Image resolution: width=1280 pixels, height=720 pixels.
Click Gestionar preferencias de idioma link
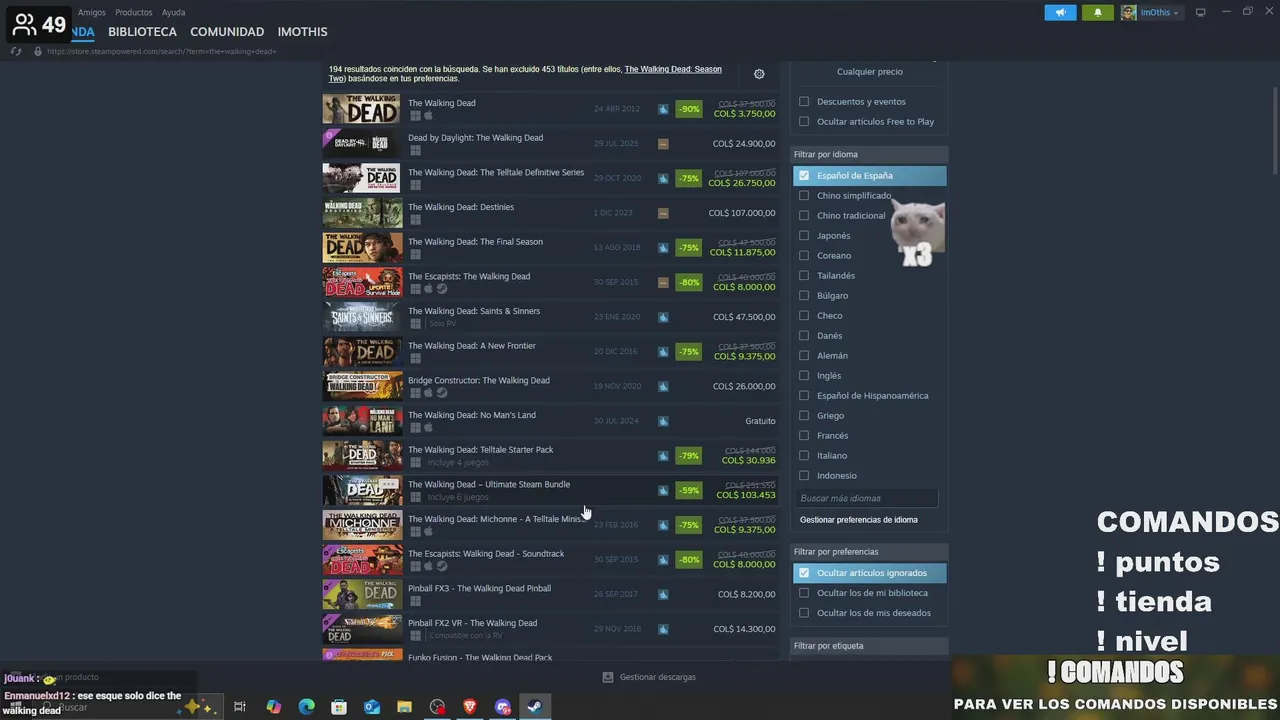point(858,520)
